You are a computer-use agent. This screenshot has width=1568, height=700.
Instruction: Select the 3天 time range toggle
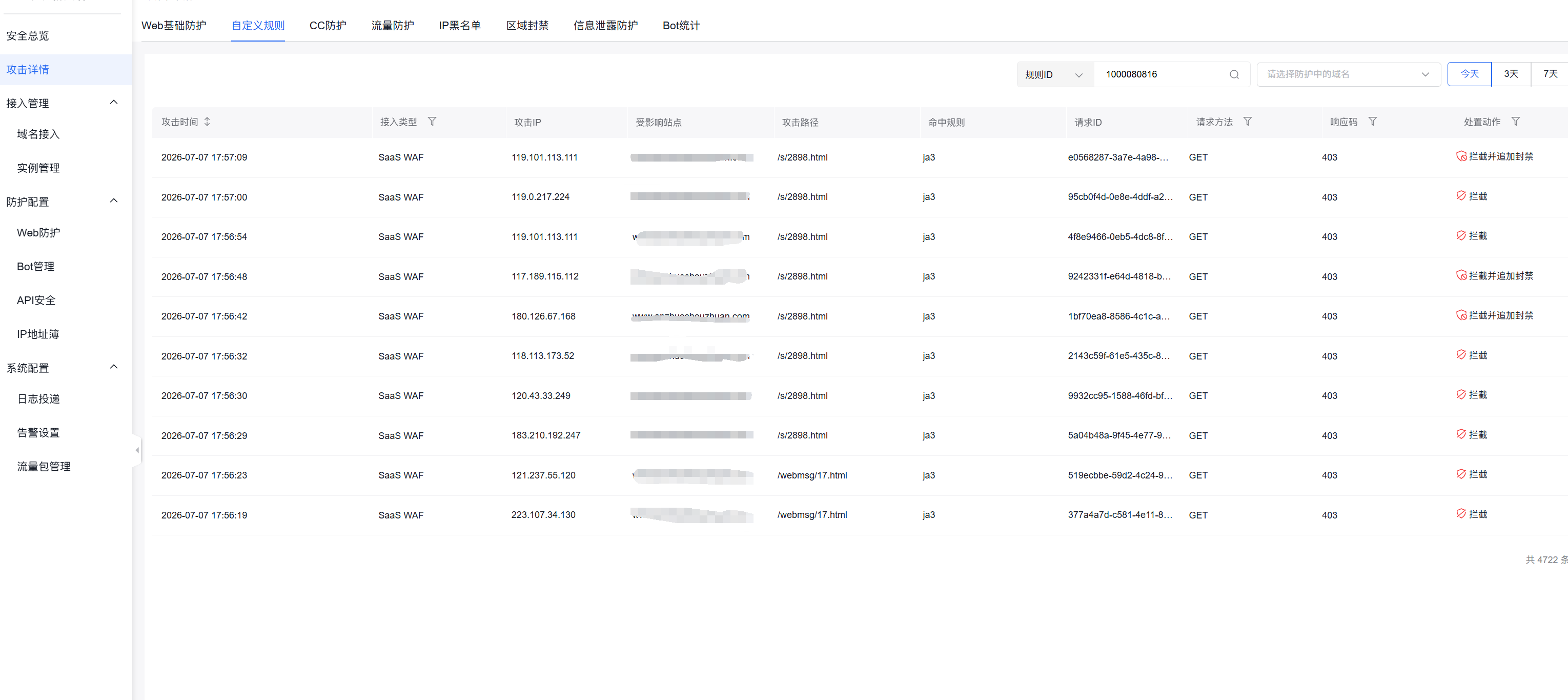point(1511,74)
